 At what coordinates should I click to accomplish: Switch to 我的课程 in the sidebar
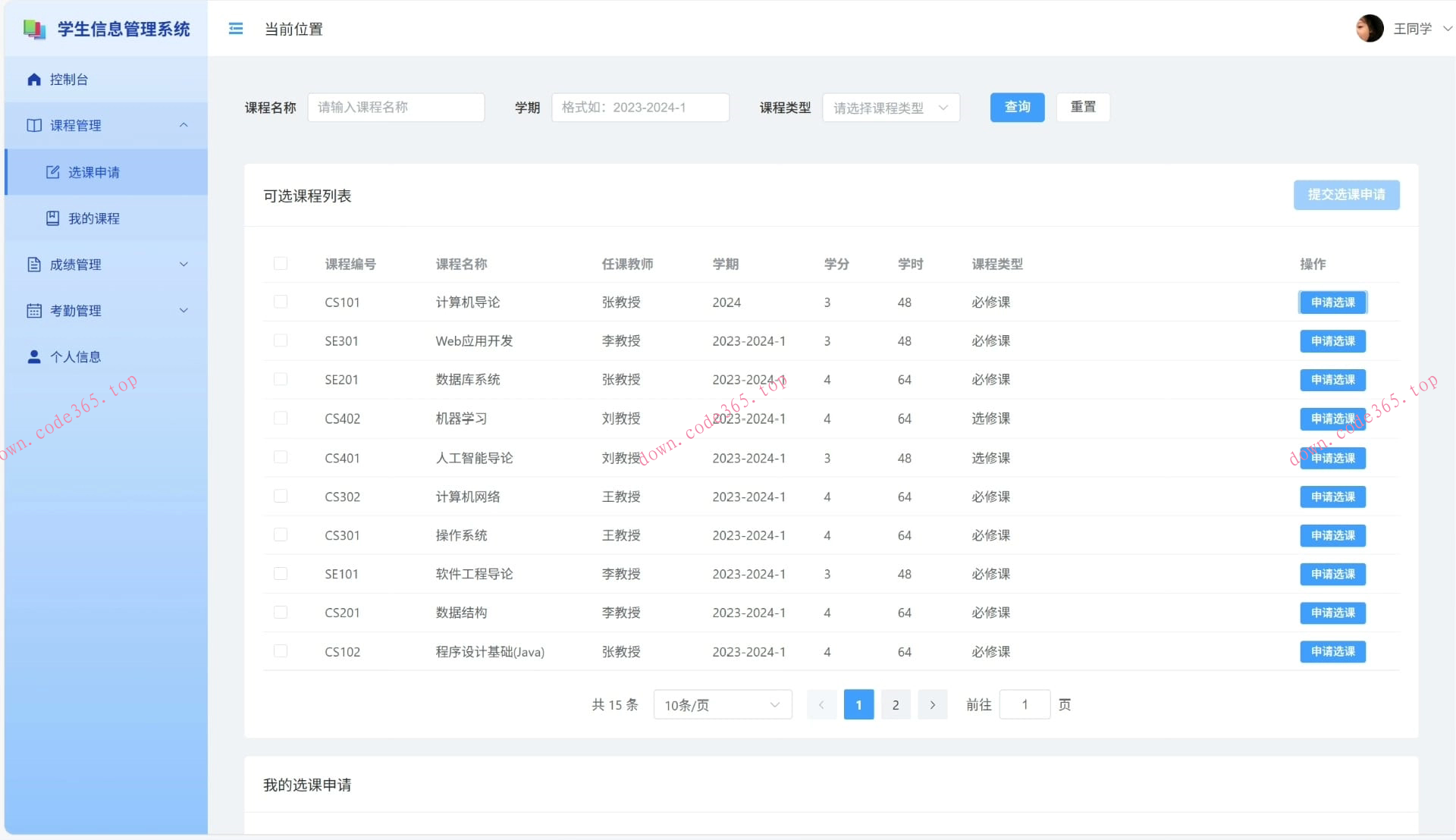(93, 218)
